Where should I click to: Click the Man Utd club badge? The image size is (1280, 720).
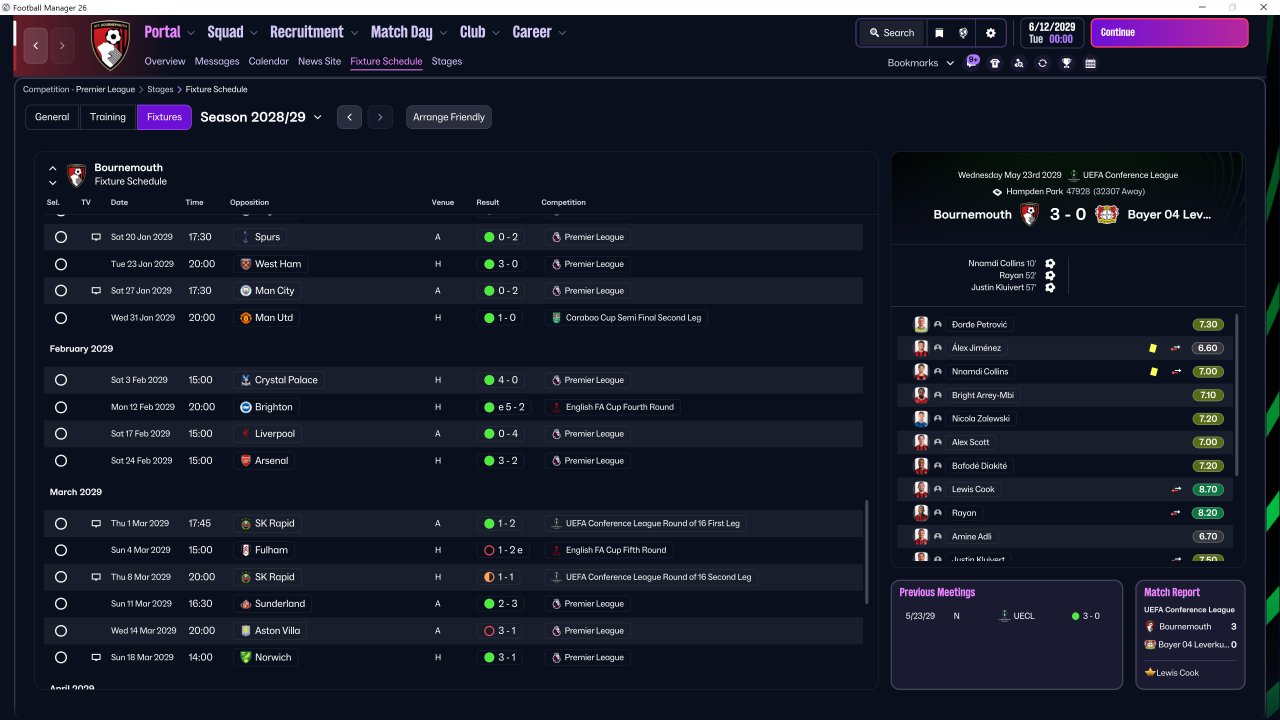coord(245,318)
